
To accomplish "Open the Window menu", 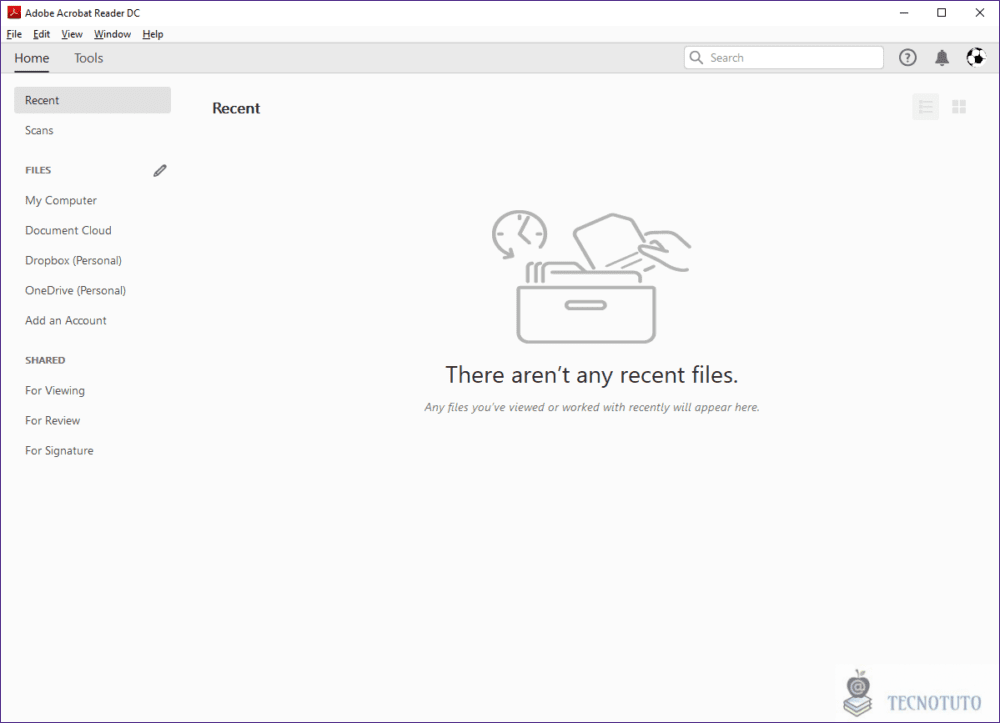I will (112, 34).
